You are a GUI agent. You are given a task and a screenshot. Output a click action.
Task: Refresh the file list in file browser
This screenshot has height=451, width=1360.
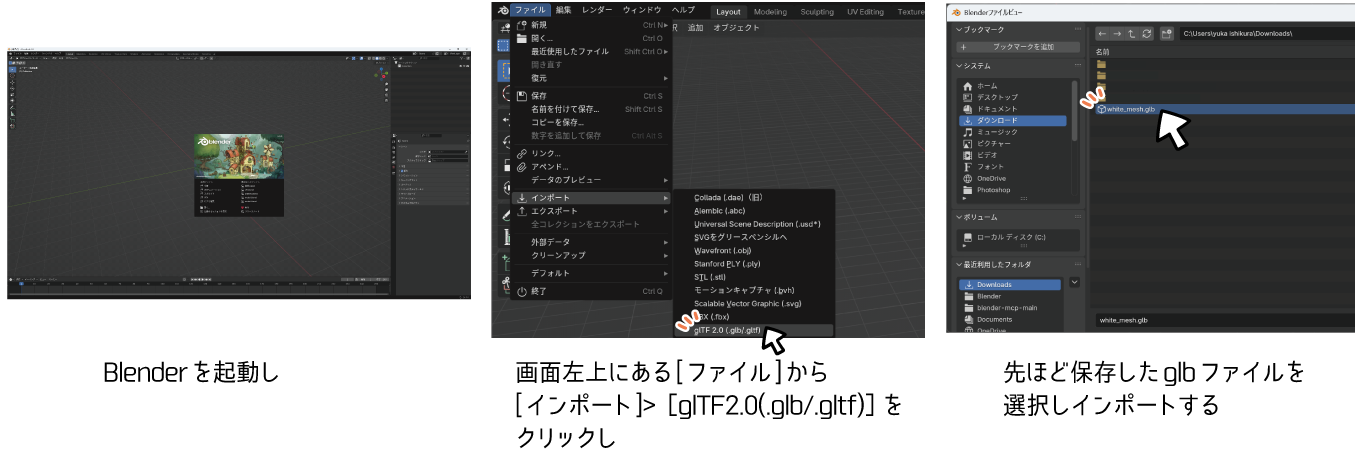1146,33
